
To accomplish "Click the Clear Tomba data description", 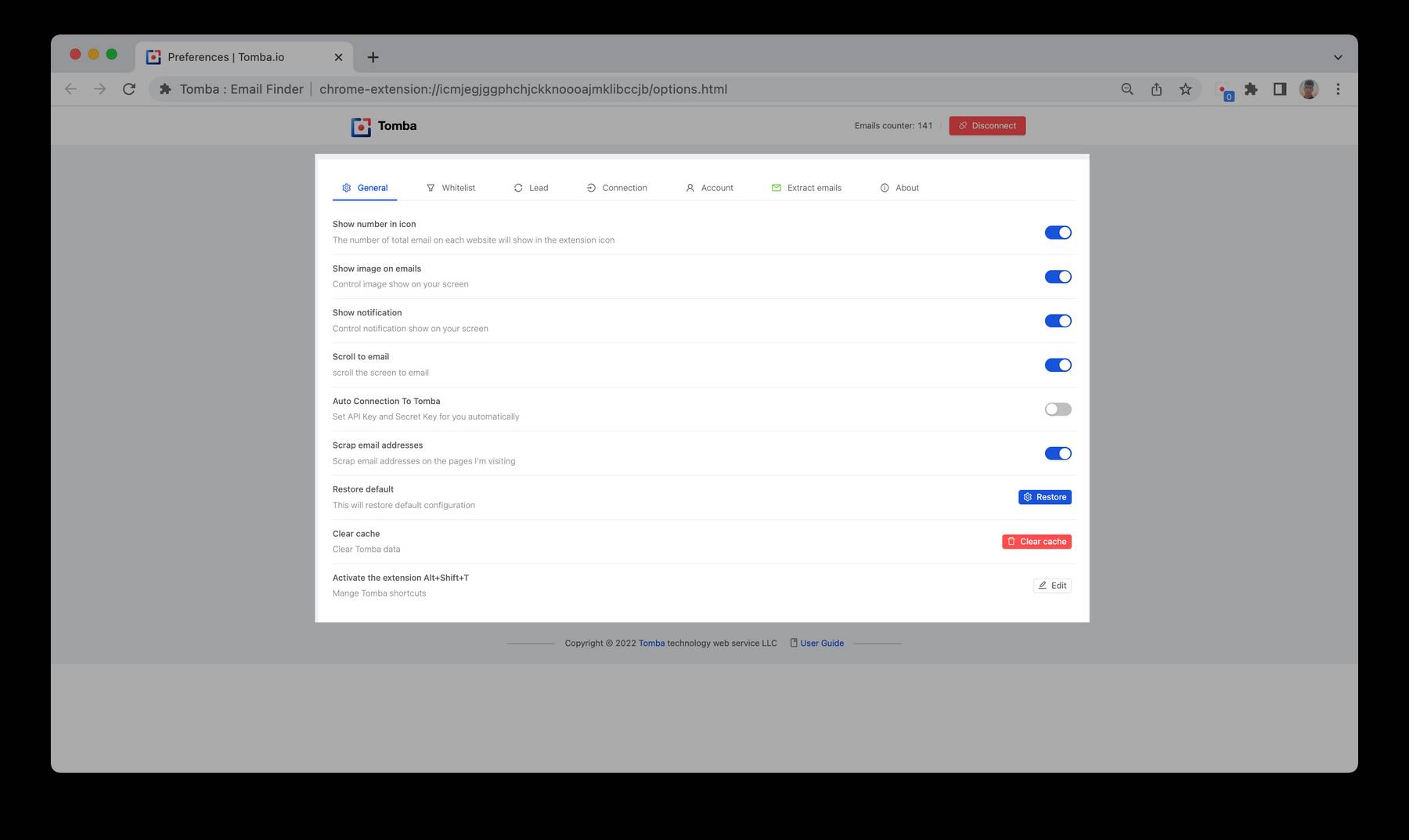I will 366,550.
